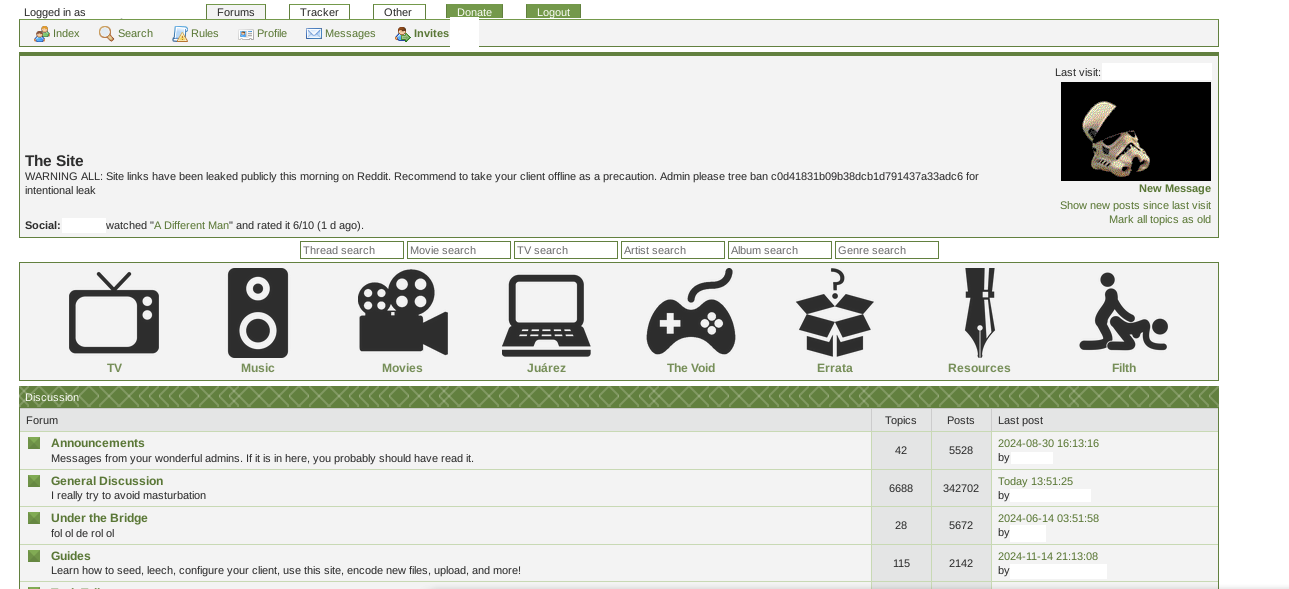Screen dimensions: 1289x589
Task: Show new posts since last visit
Action: click(x=1135, y=206)
